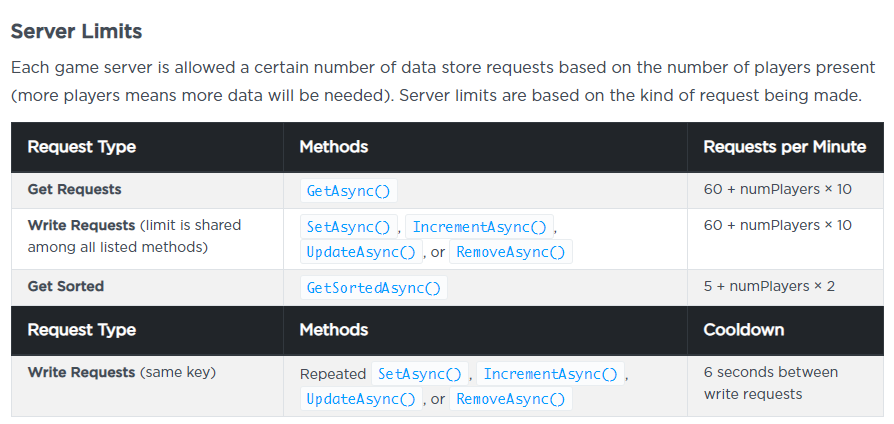
Task: Open the GetAsync() method link
Action: 349,191
